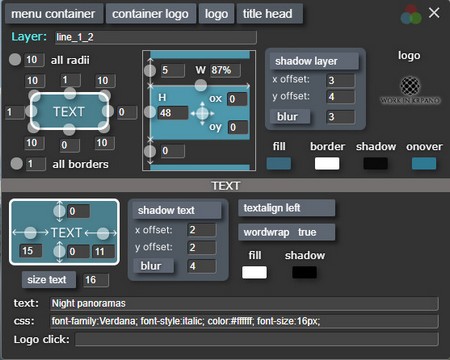450x360 pixels.
Task: Edit the H height value 48
Action: [173, 113]
